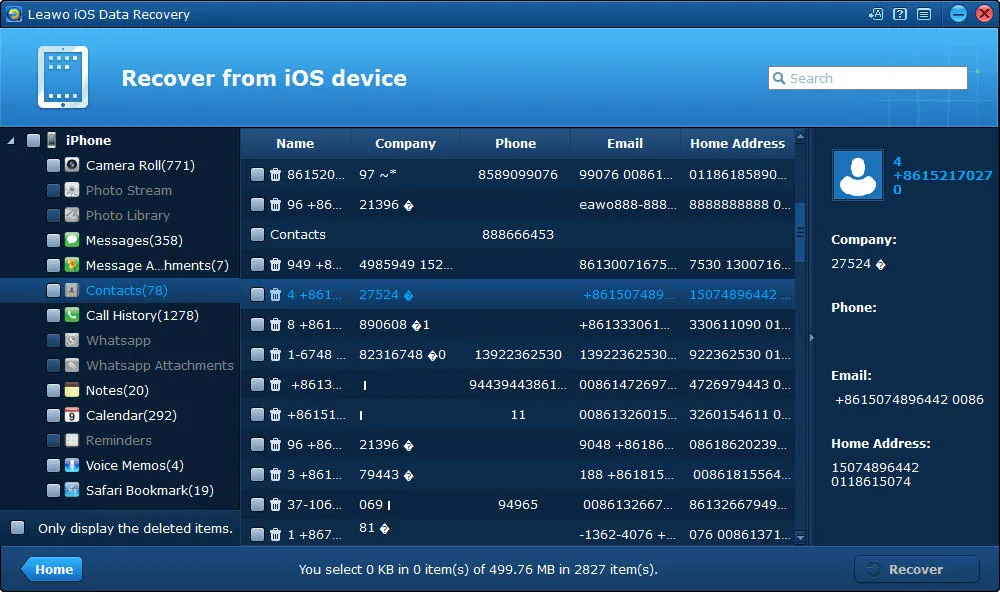Screen dimensions: 1000x592
Task: Check the Notes(20) checkbox
Action: click(x=54, y=390)
